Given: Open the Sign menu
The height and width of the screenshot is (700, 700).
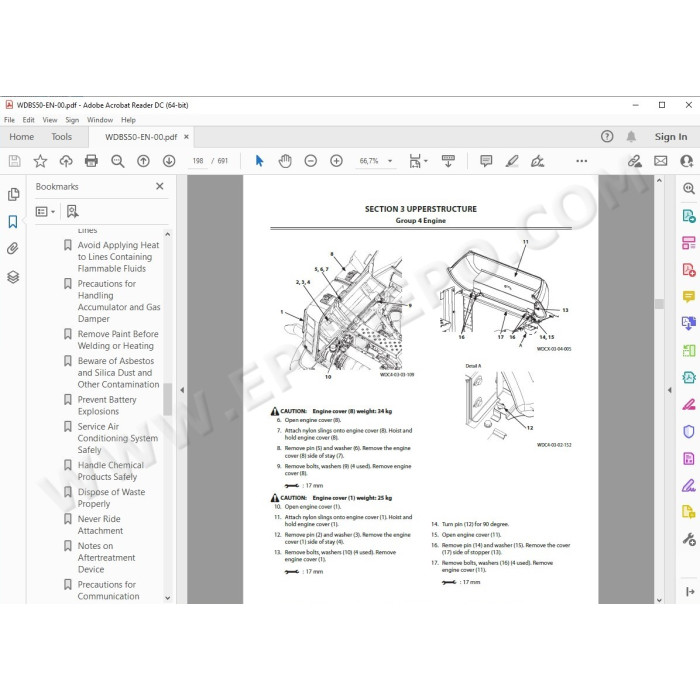Looking at the screenshot, I should (72, 120).
